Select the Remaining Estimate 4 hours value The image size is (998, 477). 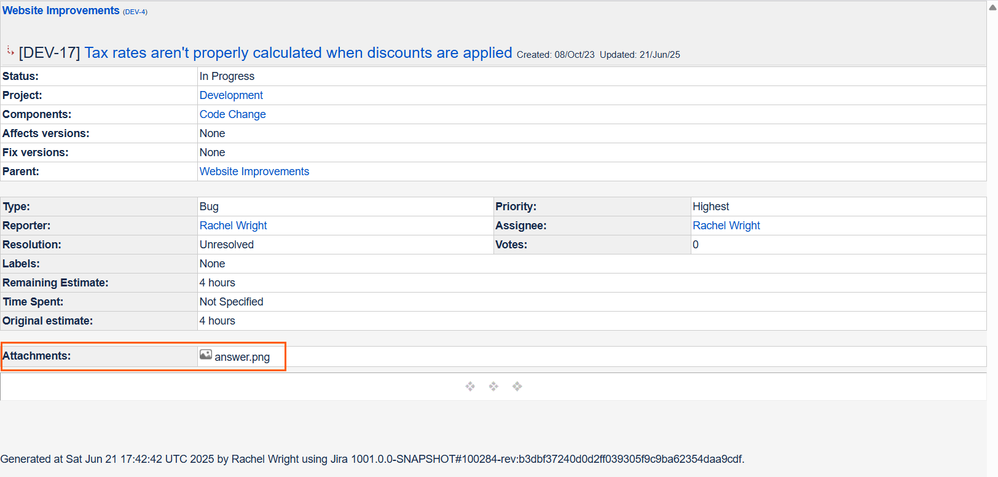coord(217,283)
